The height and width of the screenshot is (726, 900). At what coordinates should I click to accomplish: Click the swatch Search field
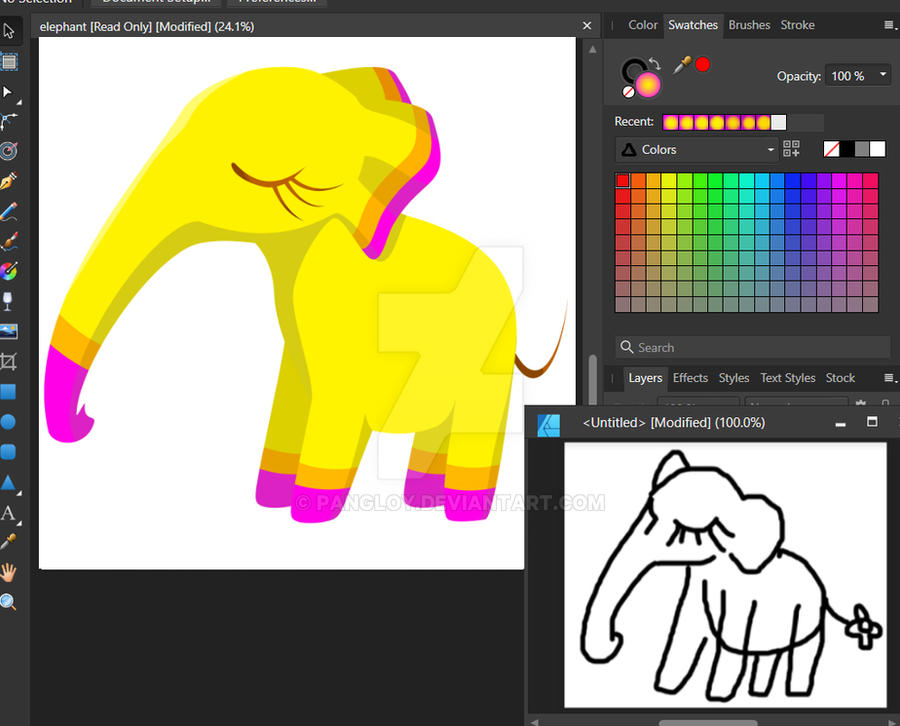tap(752, 347)
